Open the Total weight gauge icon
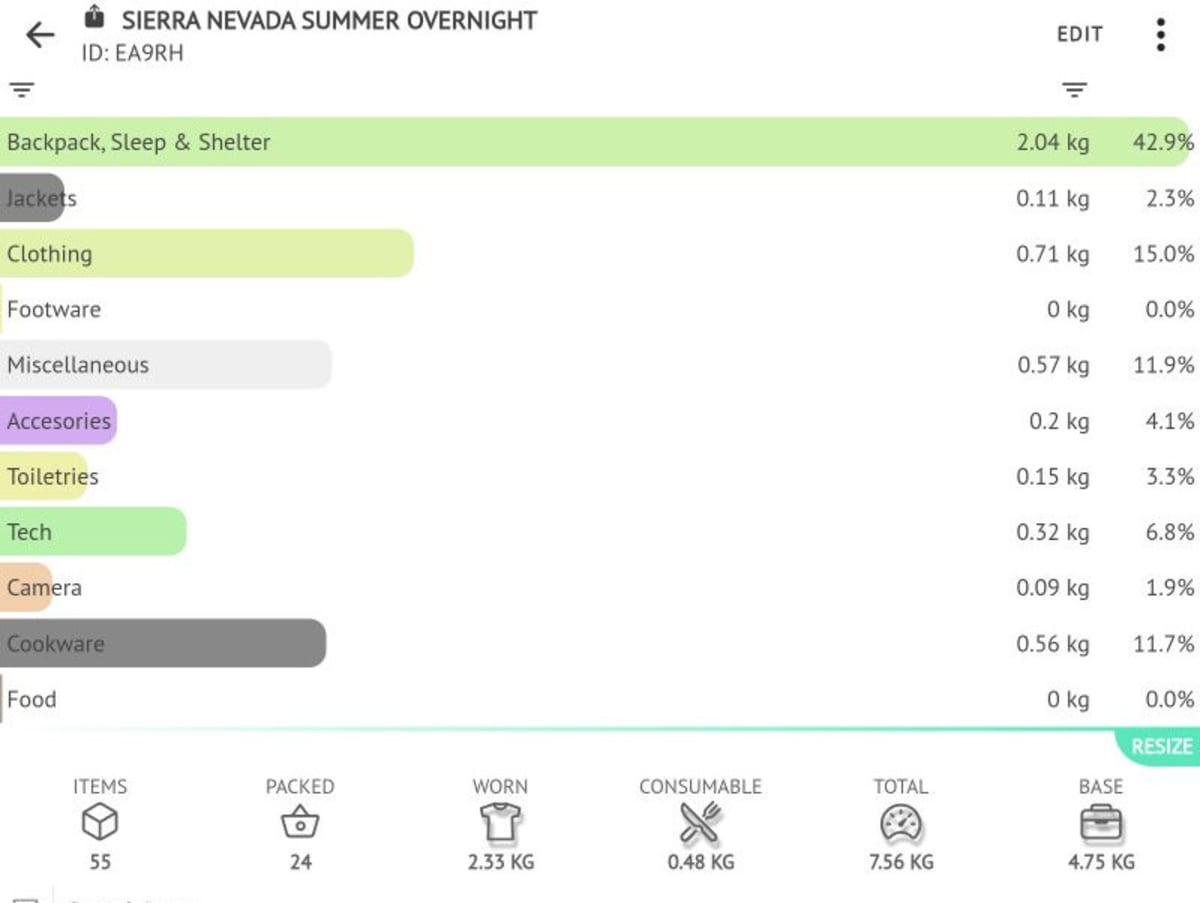 pyautogui.click(x=899, y=822)
